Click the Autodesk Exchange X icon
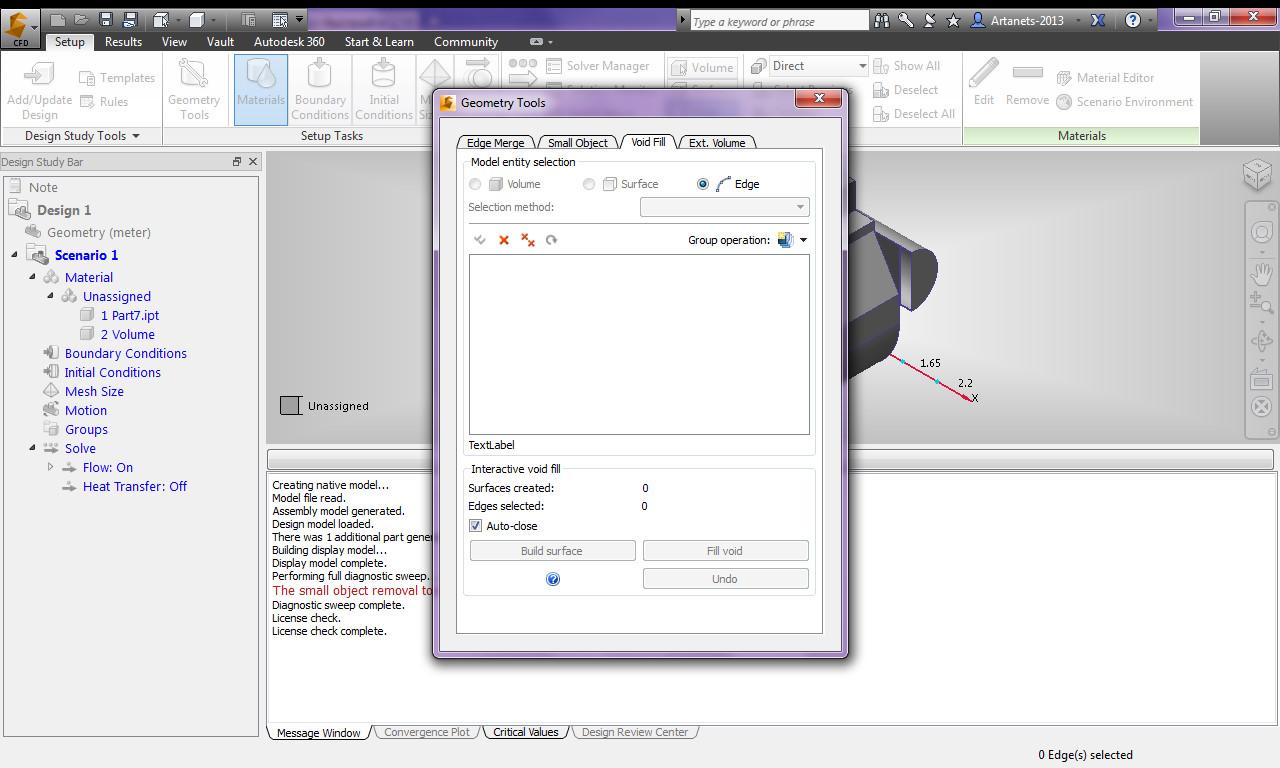Screen dimensions: 1280x768 pos(1097,20)
